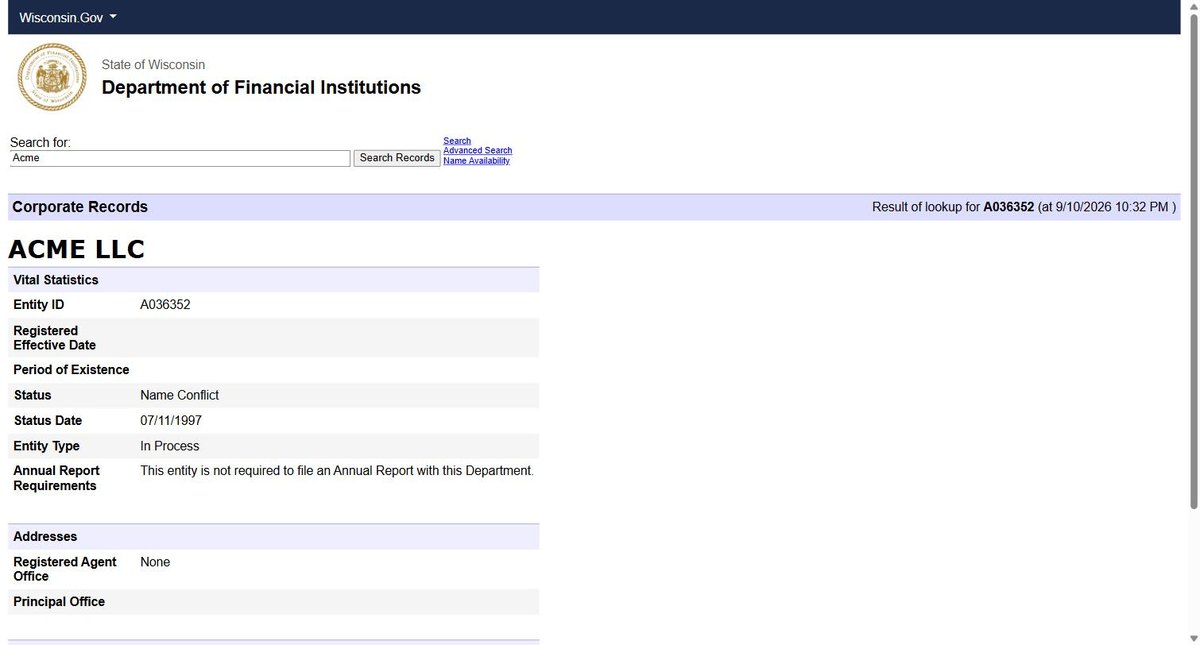Click the Search Records button
Image resolution: width=1200 pixels, height=645 pixels.
pos(397,158)
